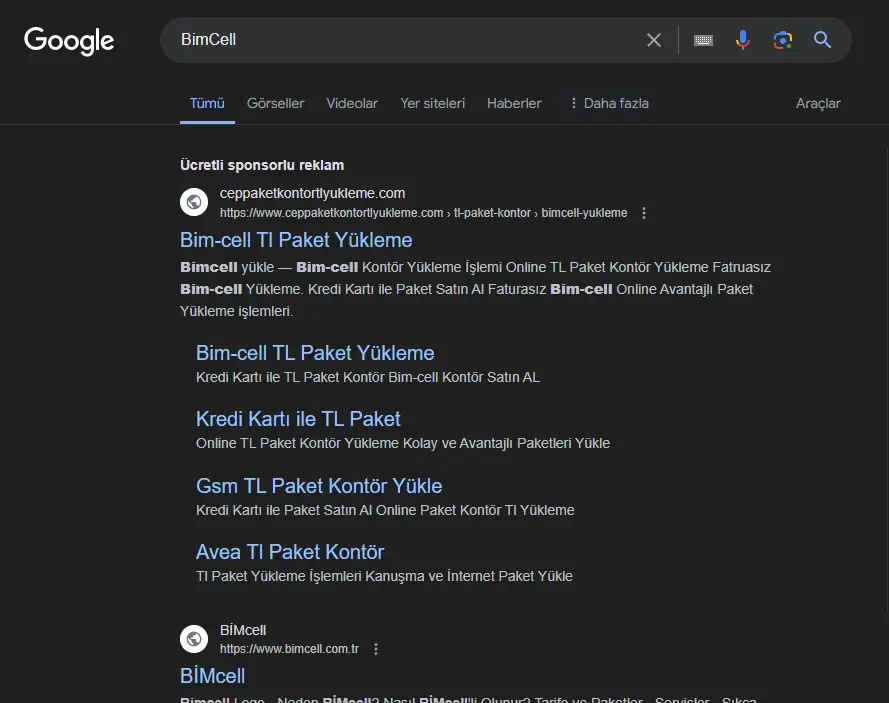The image size is (889, 703).
Task: Switch to the Görseller tab
Action: click(x=276, y=103)
